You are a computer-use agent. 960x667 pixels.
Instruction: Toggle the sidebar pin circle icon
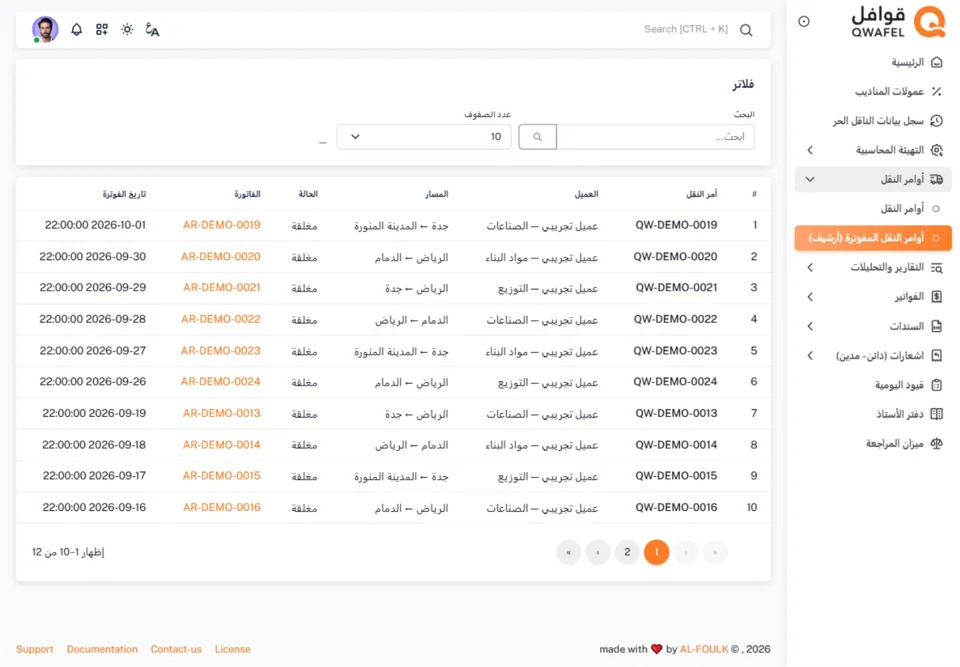tap(804, 21)
